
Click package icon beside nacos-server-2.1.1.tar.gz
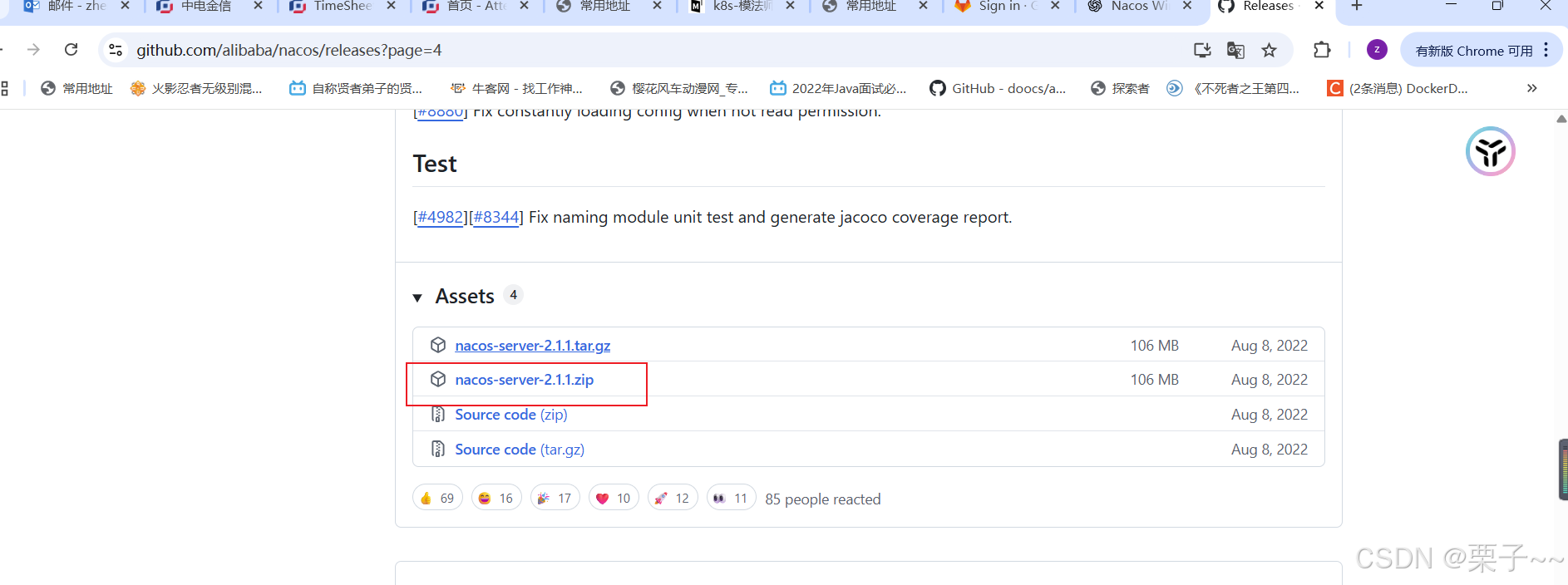[438, 345]
